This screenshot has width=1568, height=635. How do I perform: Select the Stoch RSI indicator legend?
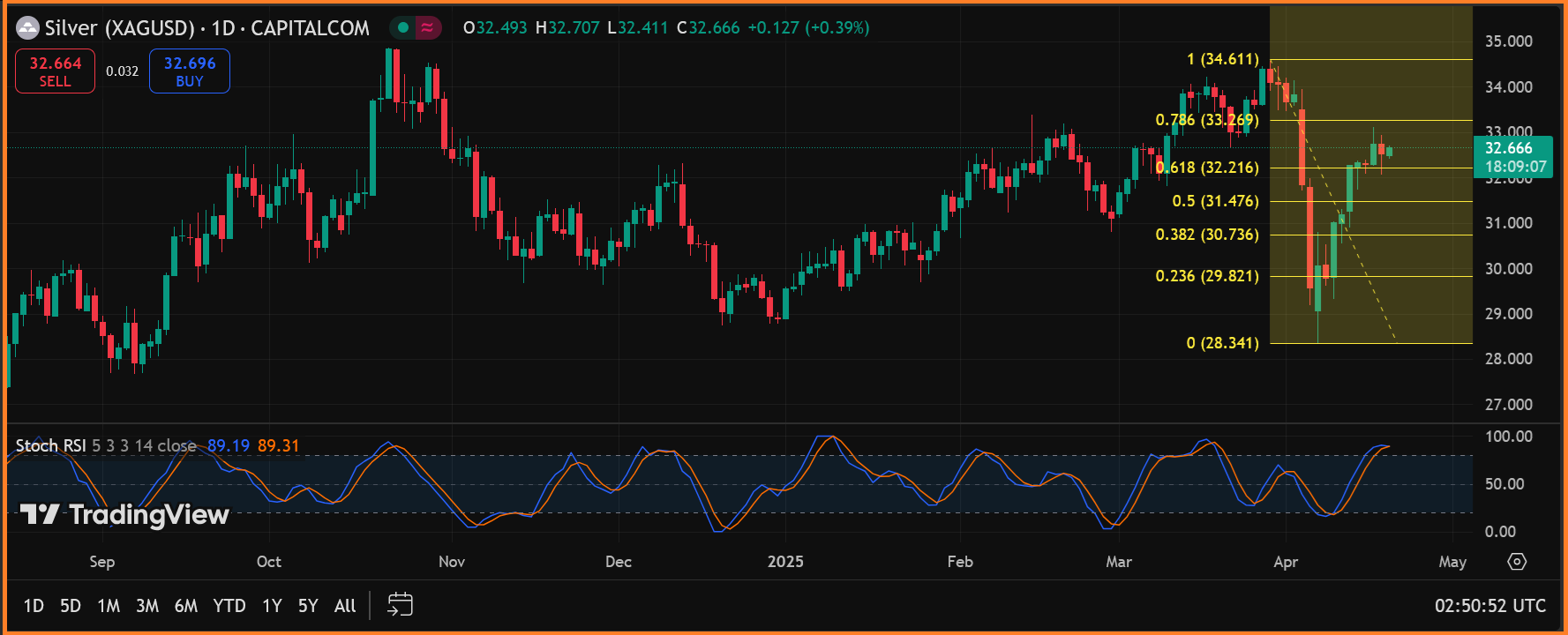[x=50, y=446]
